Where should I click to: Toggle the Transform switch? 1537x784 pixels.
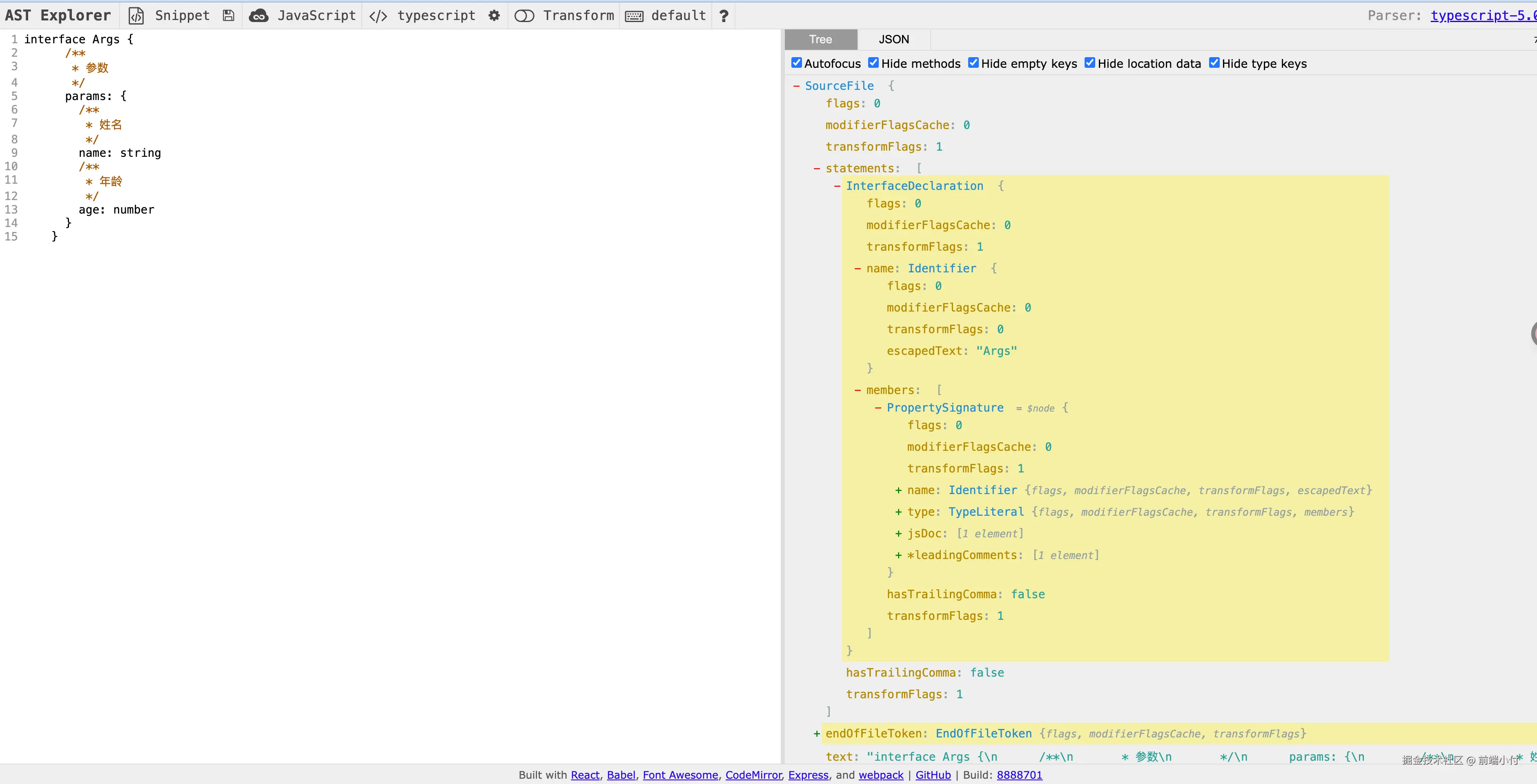tap(524, 16)
